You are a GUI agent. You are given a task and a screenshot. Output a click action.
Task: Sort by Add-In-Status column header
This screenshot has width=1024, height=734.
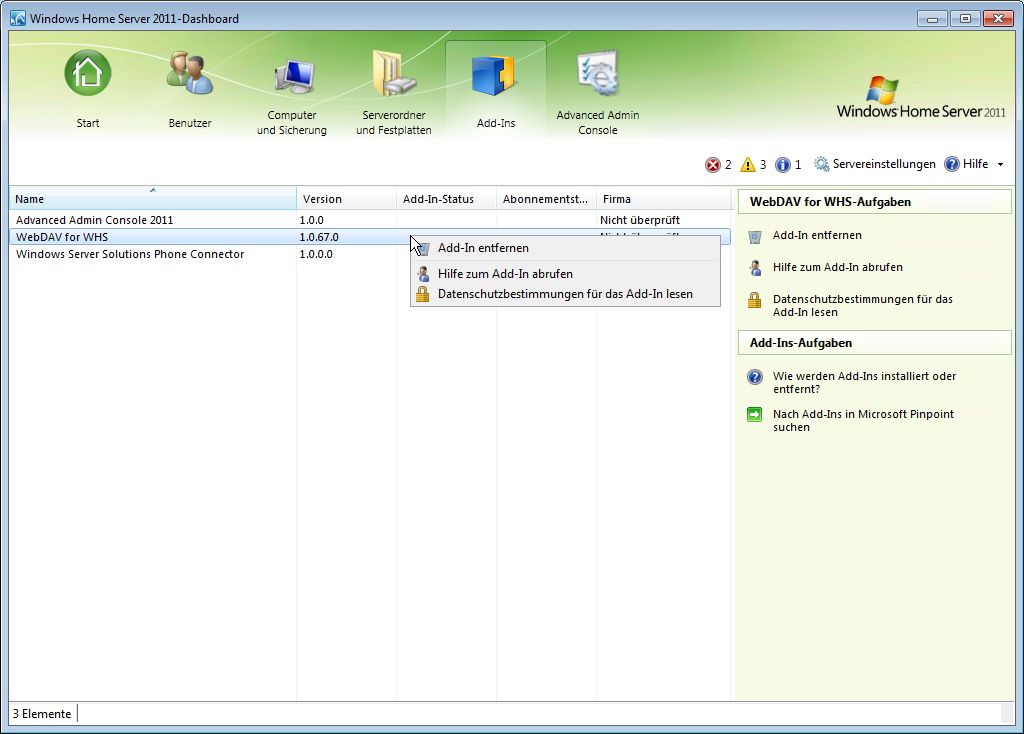point(447,199)
